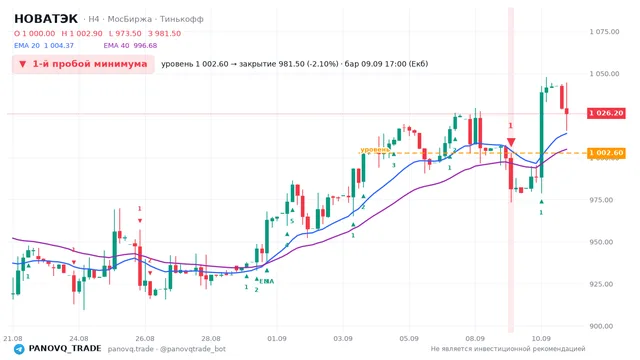
Task: Click the EMA 40 996.68 legend
Action: coord(130,46)
